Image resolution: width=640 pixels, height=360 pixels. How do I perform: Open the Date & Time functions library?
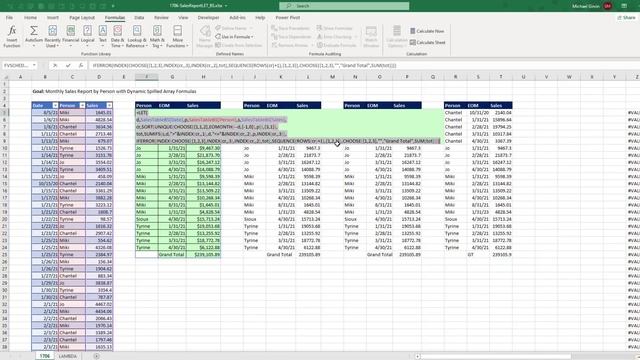118,36
